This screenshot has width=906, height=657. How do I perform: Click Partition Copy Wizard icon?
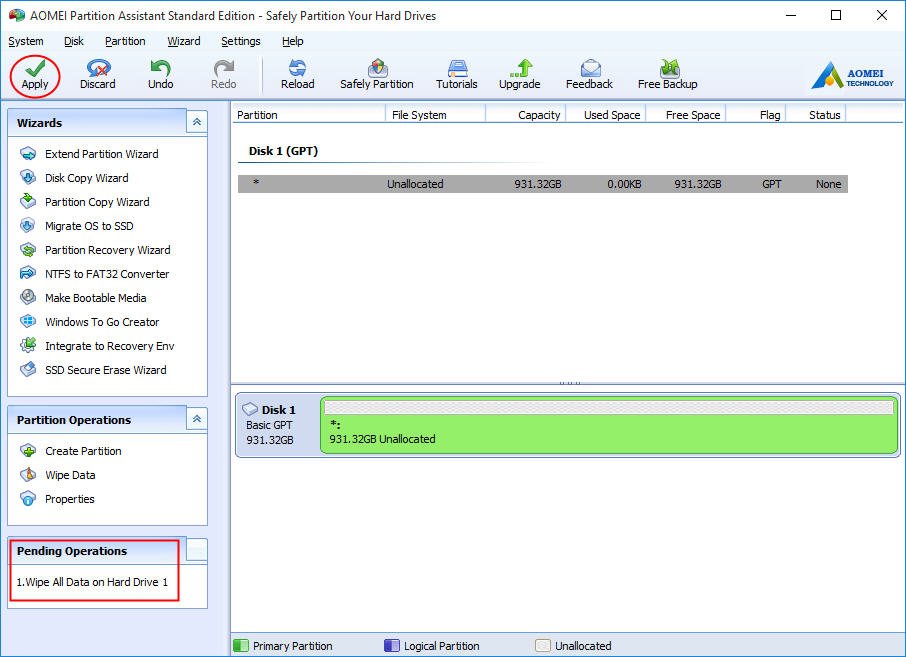click(28, 202)
